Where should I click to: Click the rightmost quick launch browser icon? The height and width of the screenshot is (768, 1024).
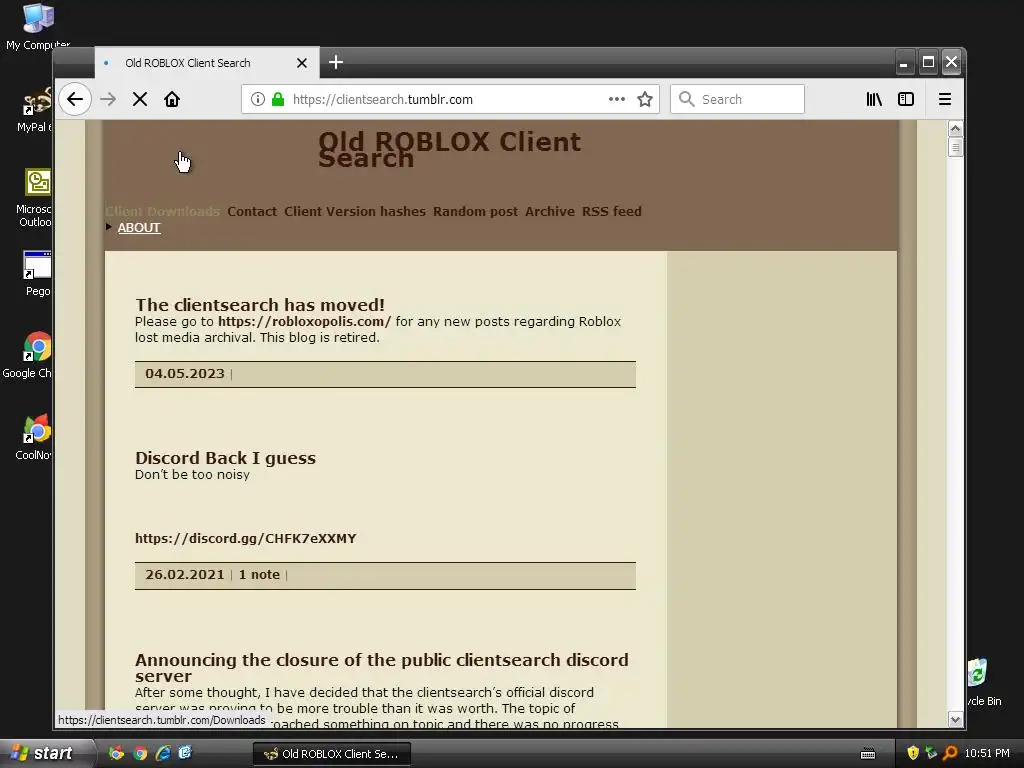click(185, 753)
